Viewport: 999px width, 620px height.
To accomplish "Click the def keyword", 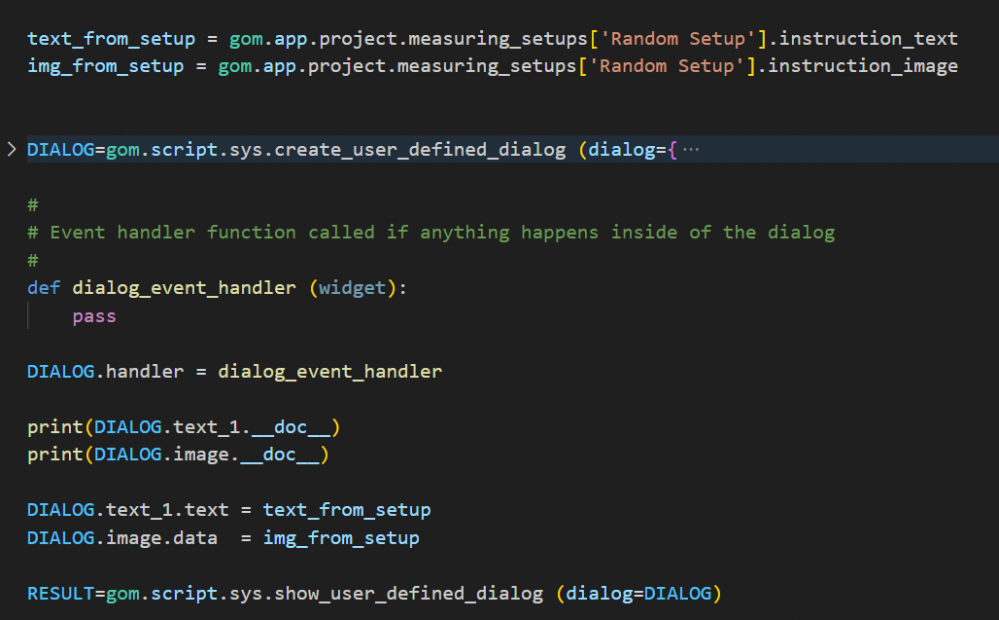I will (44, 288).
